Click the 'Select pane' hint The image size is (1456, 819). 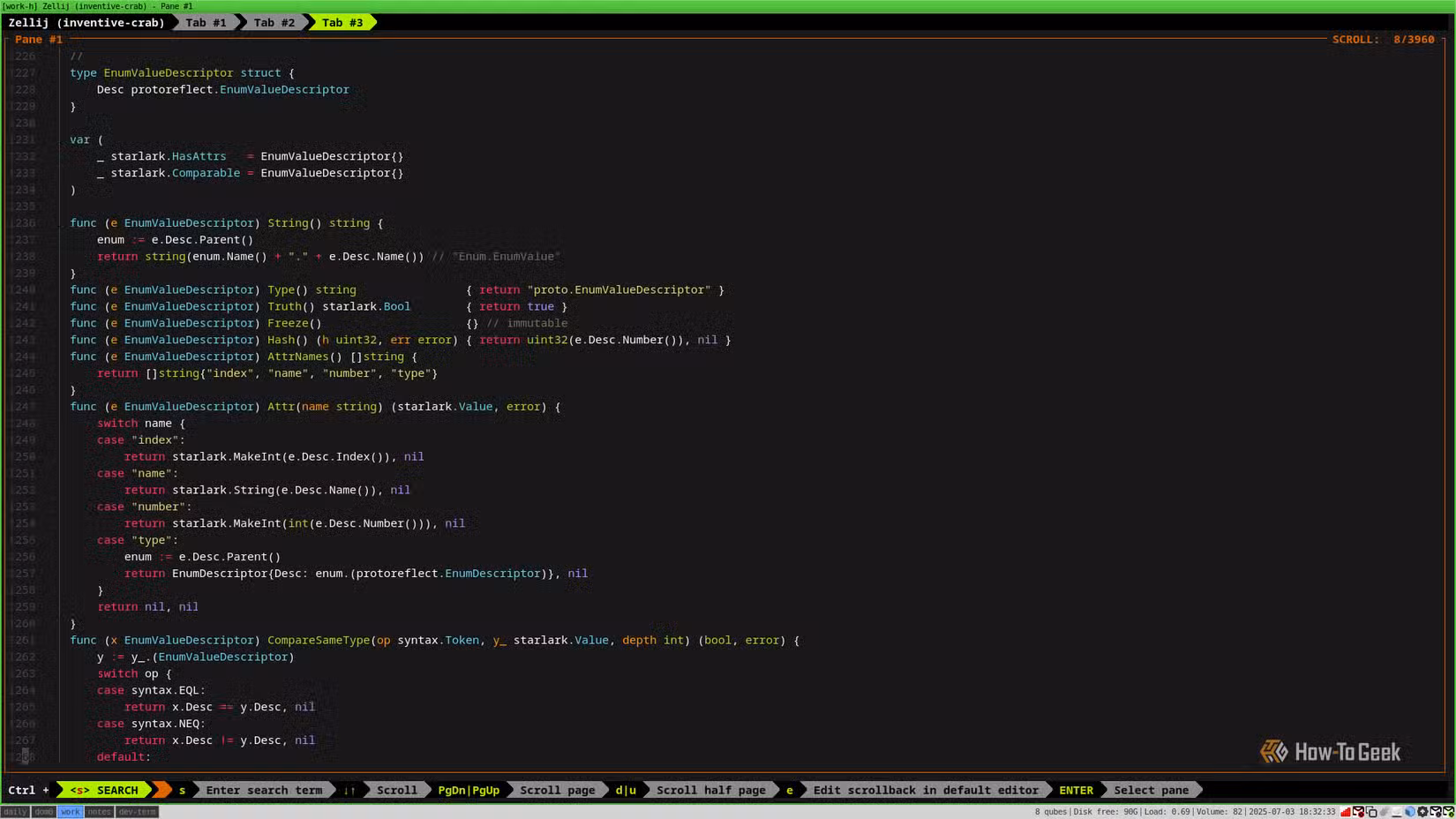point(1152,791)
